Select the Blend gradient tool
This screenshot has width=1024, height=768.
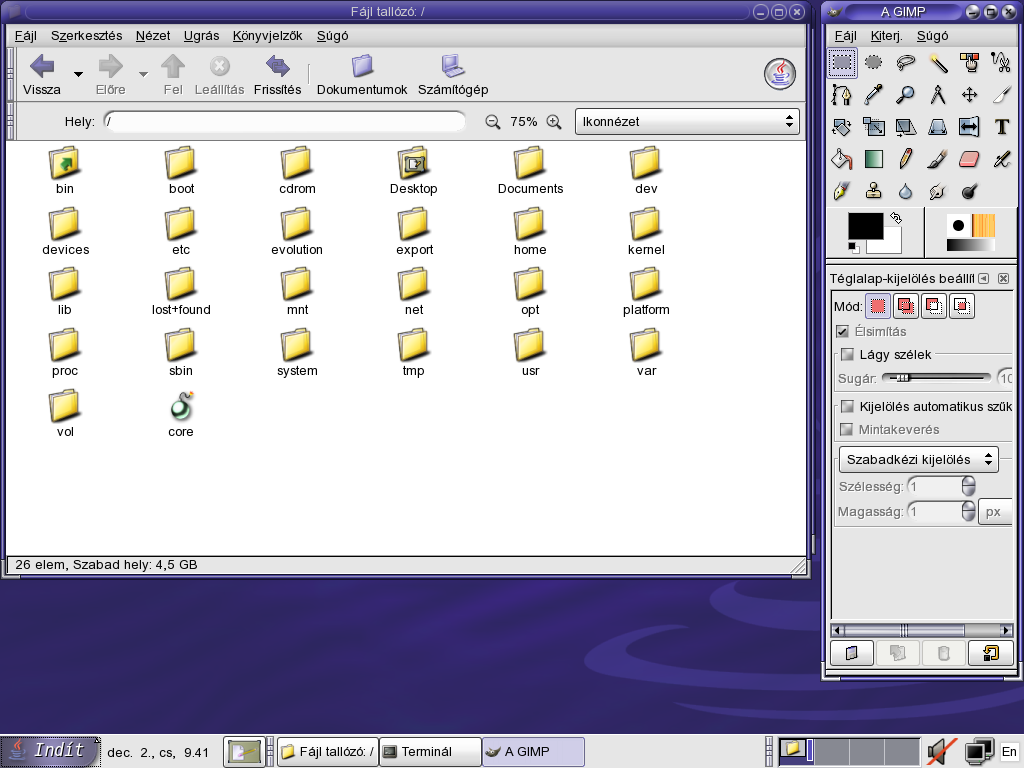[x=873, y=159]
